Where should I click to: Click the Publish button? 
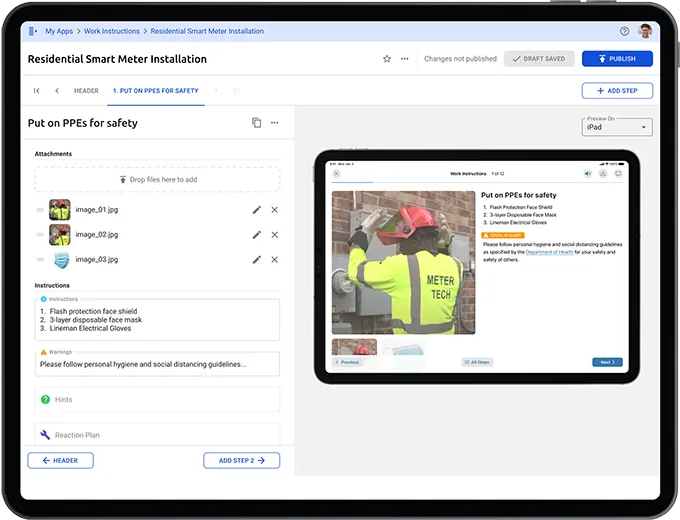click(x=617, y=59)
